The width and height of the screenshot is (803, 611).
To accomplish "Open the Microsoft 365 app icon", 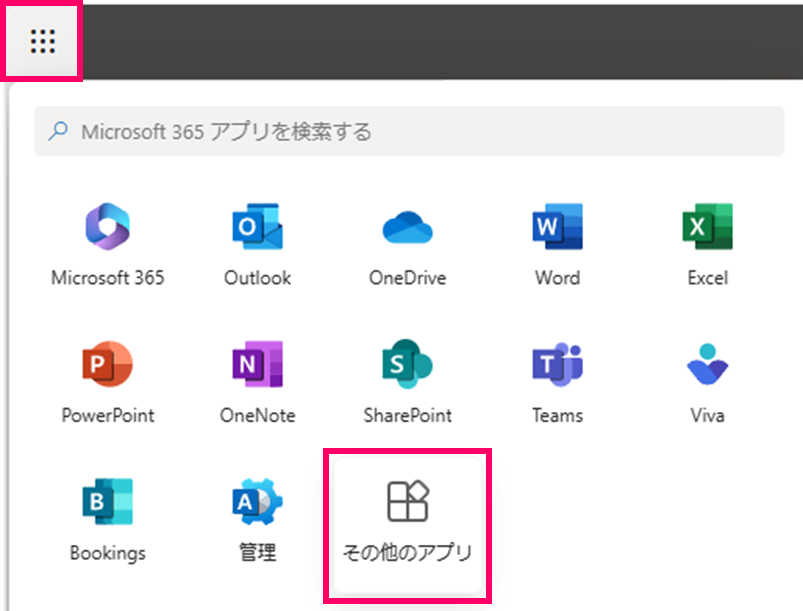I will 108,226.
